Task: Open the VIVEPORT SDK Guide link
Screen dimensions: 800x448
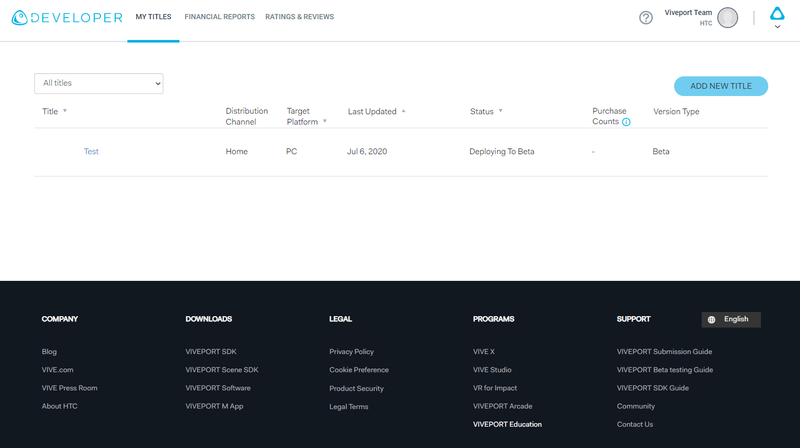Action: point(653,388)
